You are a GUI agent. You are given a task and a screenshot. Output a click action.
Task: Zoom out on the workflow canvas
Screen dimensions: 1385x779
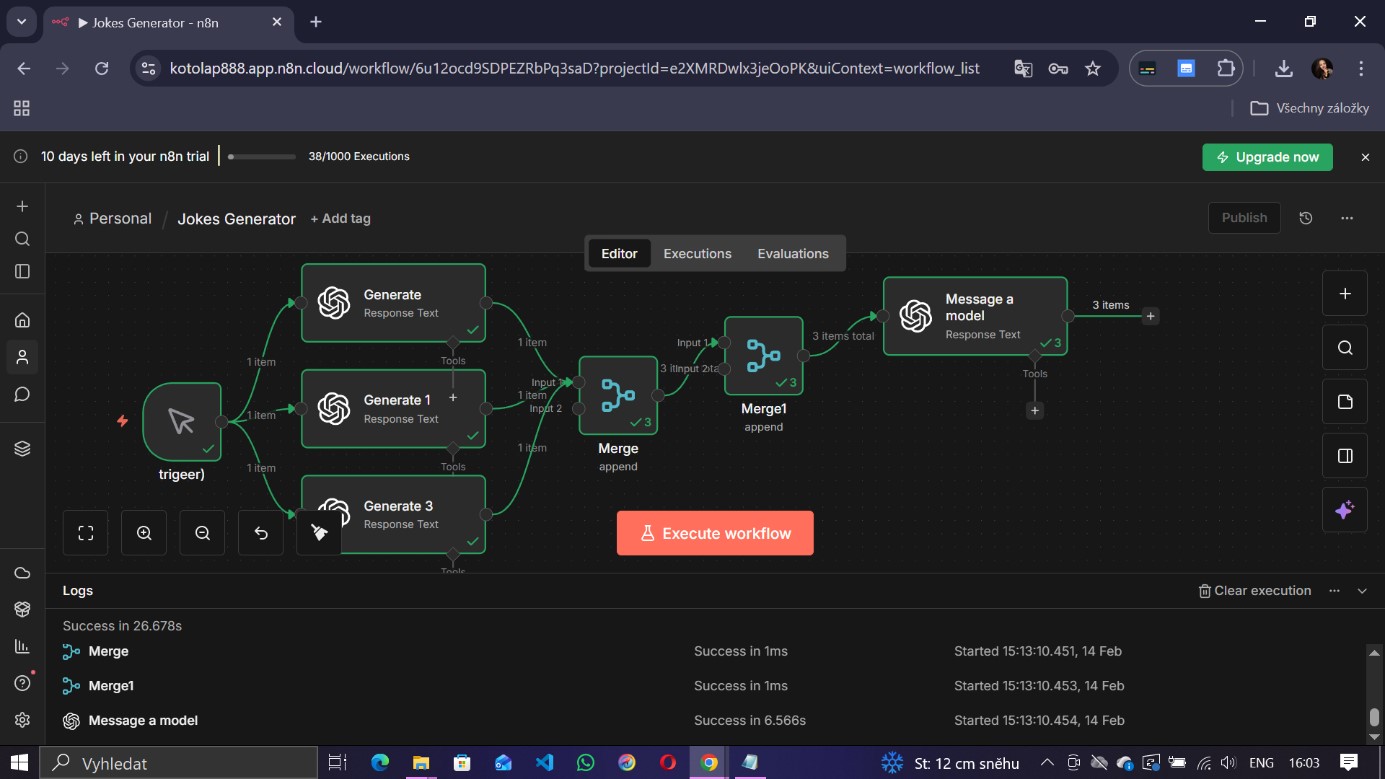[203, 533]
